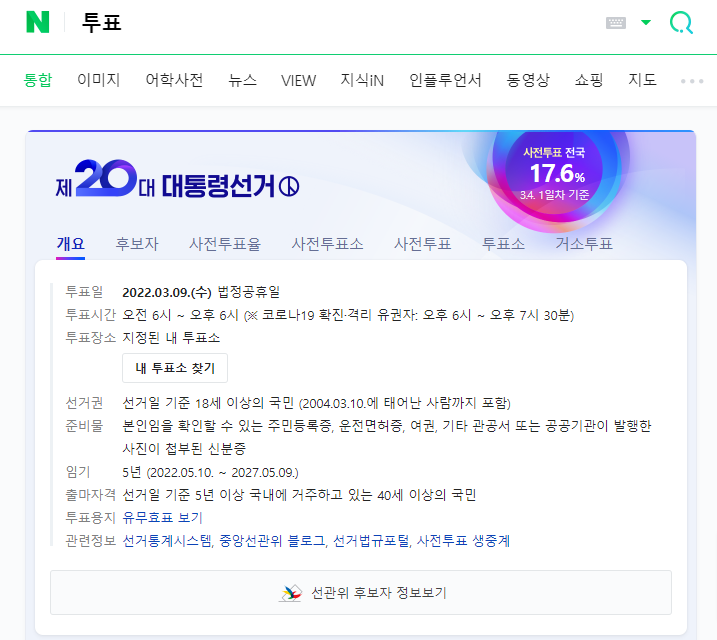Click the green search magnifier icon

pyautogui.click(x=681, y=22)
